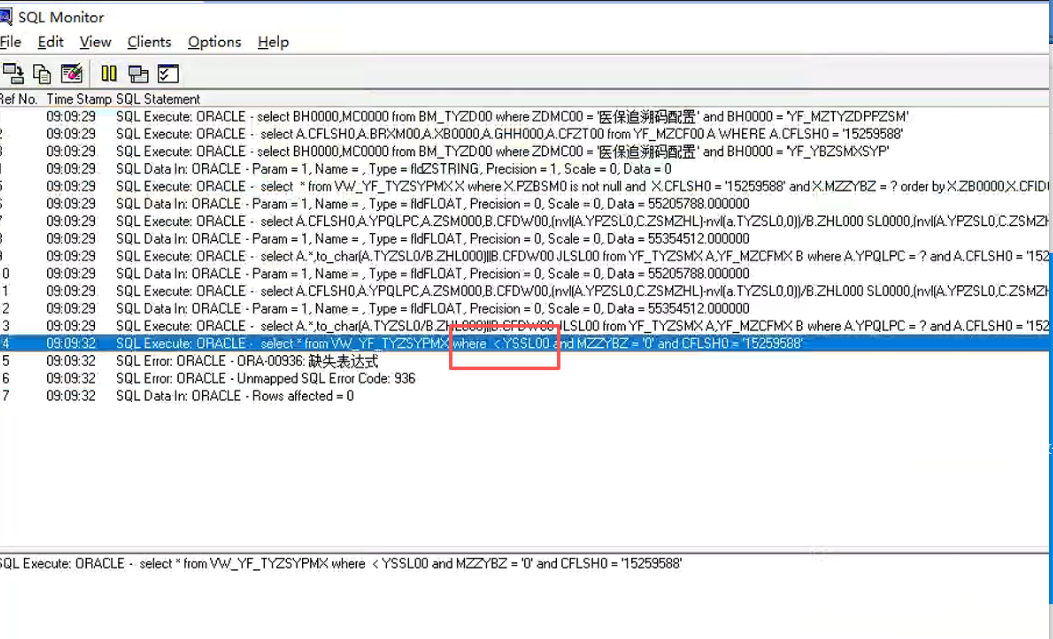Click the yellow Pause tracing icon
Image resolution: width=1053 pixels, height=639 pixels.
point(109,73)
